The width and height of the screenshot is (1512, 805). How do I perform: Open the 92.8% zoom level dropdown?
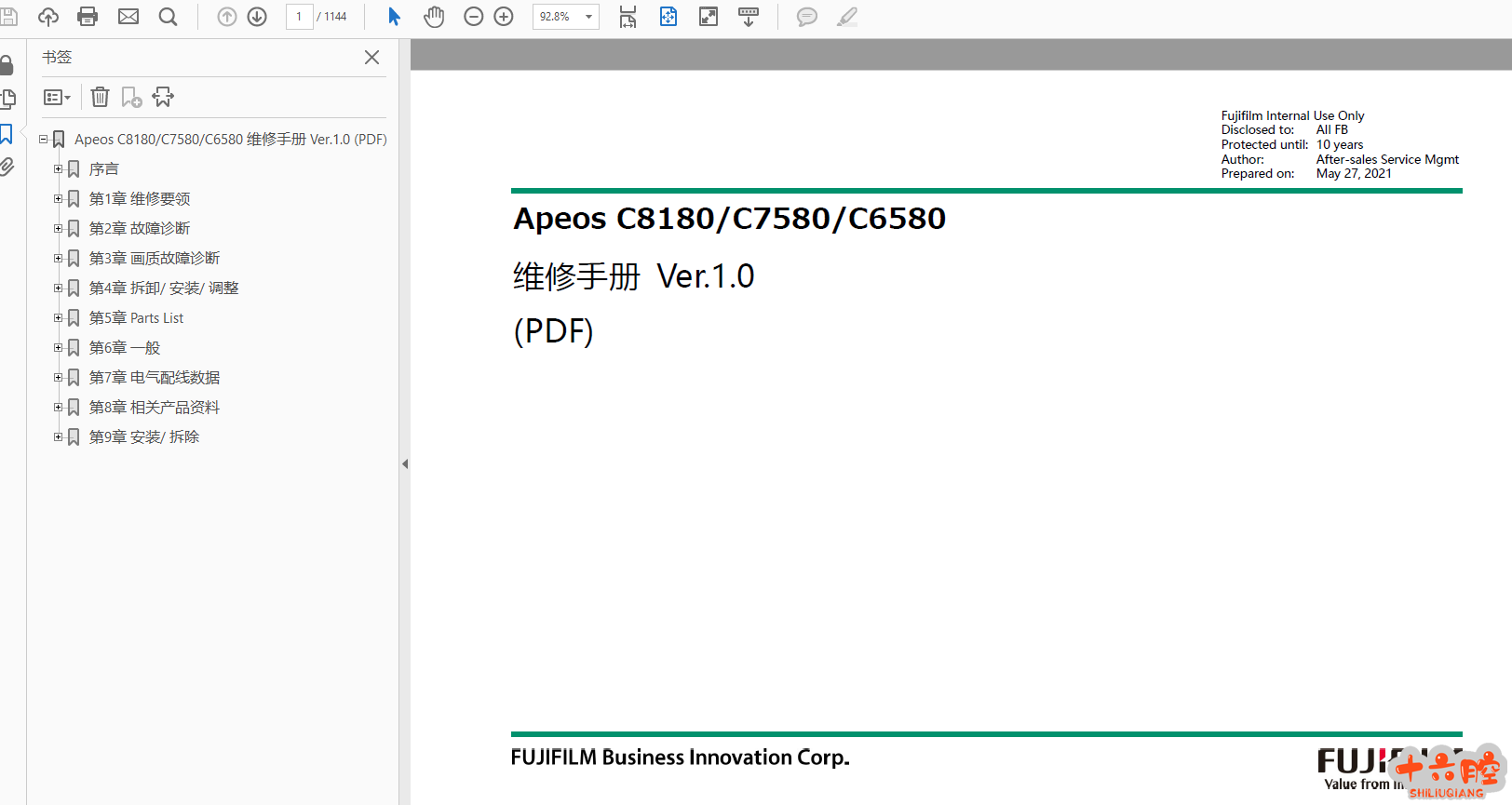point(588,17)
